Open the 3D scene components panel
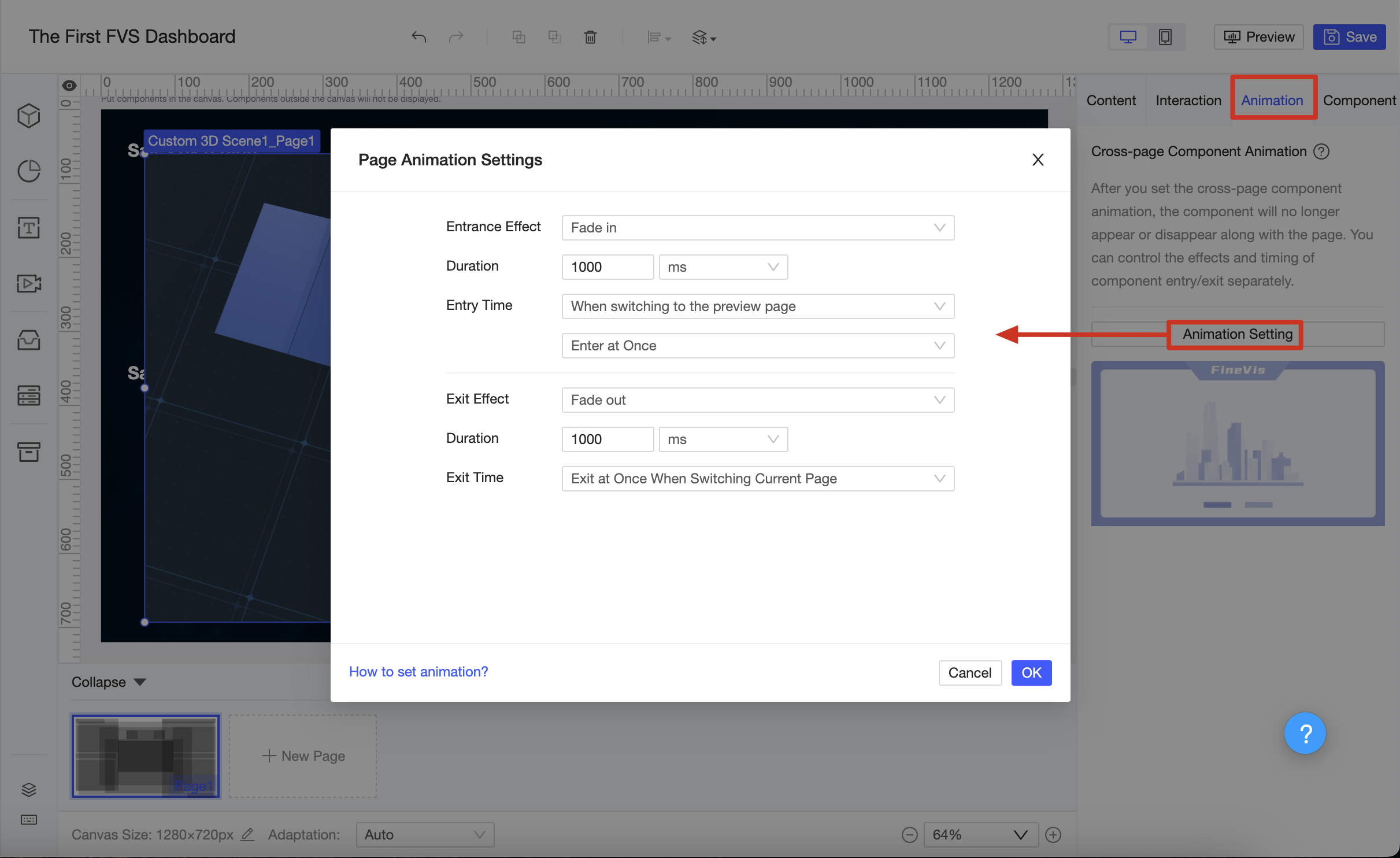1400x858 pixels. point(28,115)
